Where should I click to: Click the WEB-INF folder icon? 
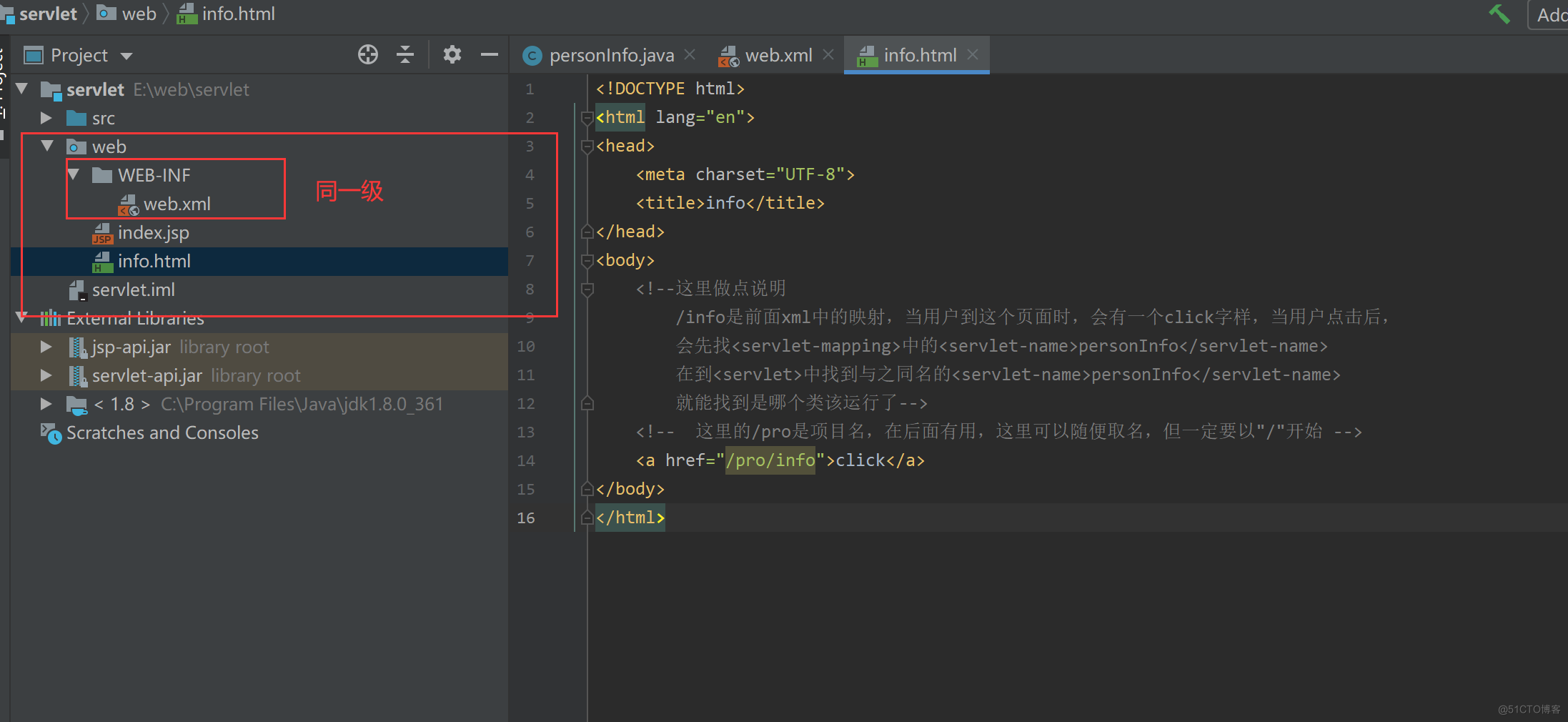[x=102, y=175]
